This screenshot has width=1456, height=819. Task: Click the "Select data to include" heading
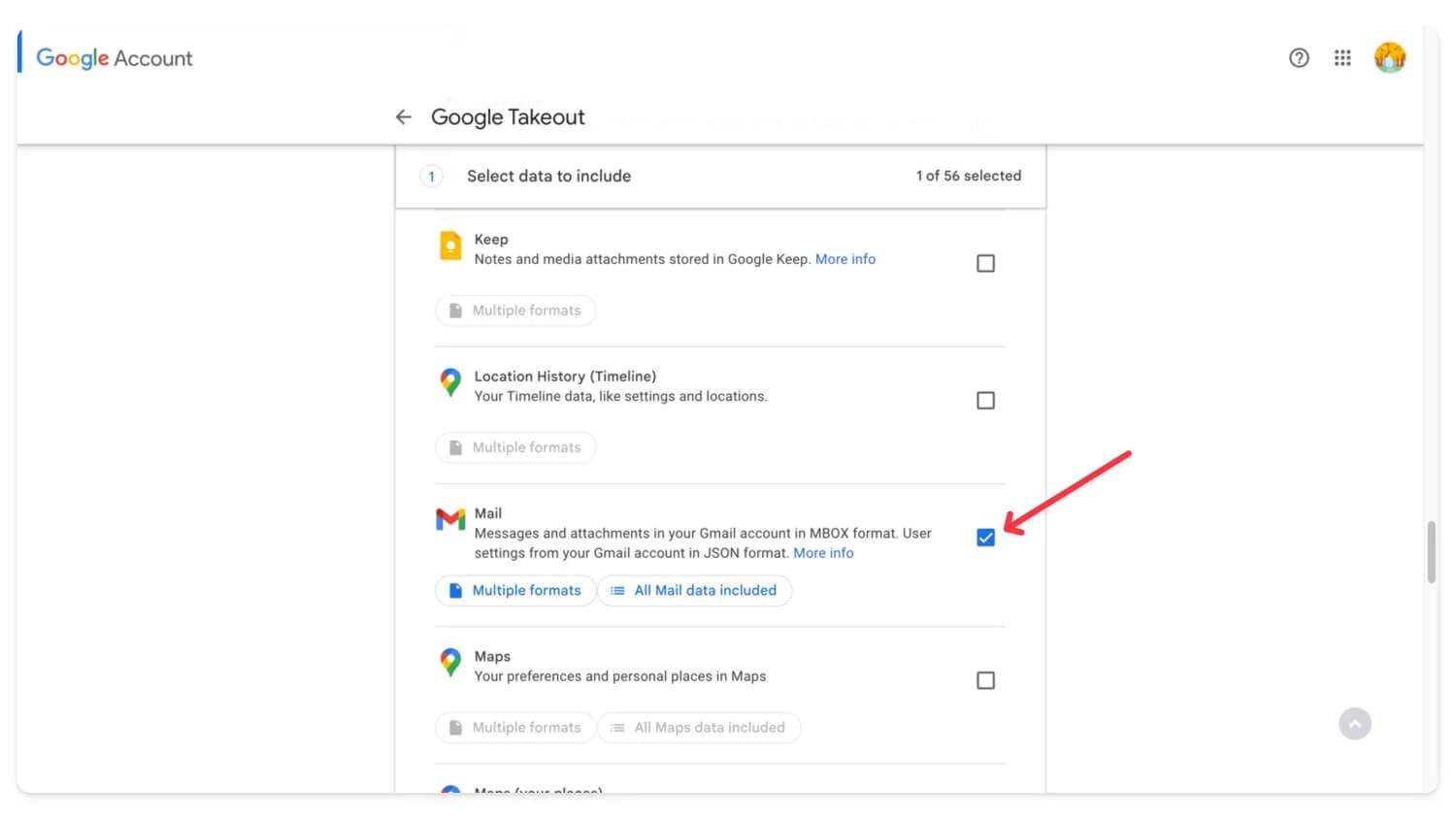coord(548,176)
